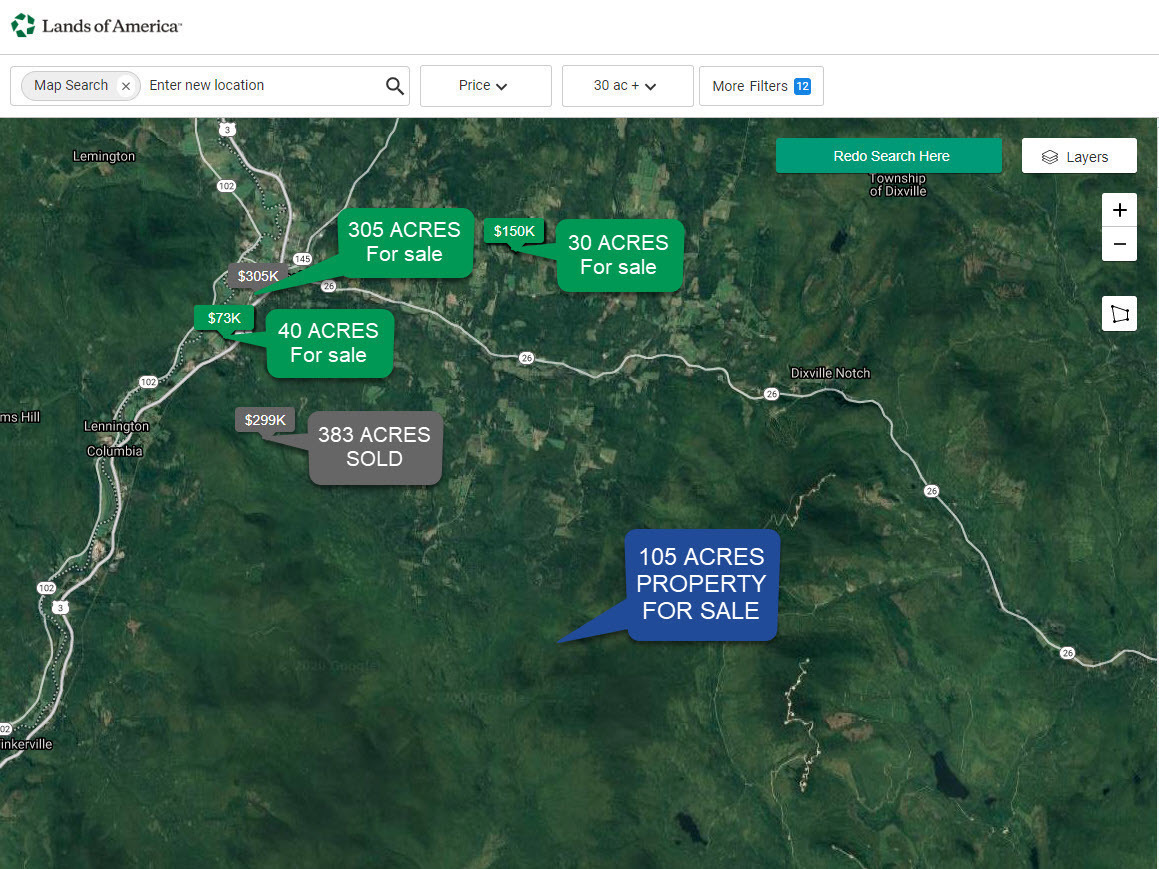Screen dimensions: 1159x869
Task: Click the Route 145 shield marker
Action: coord(302,259)
